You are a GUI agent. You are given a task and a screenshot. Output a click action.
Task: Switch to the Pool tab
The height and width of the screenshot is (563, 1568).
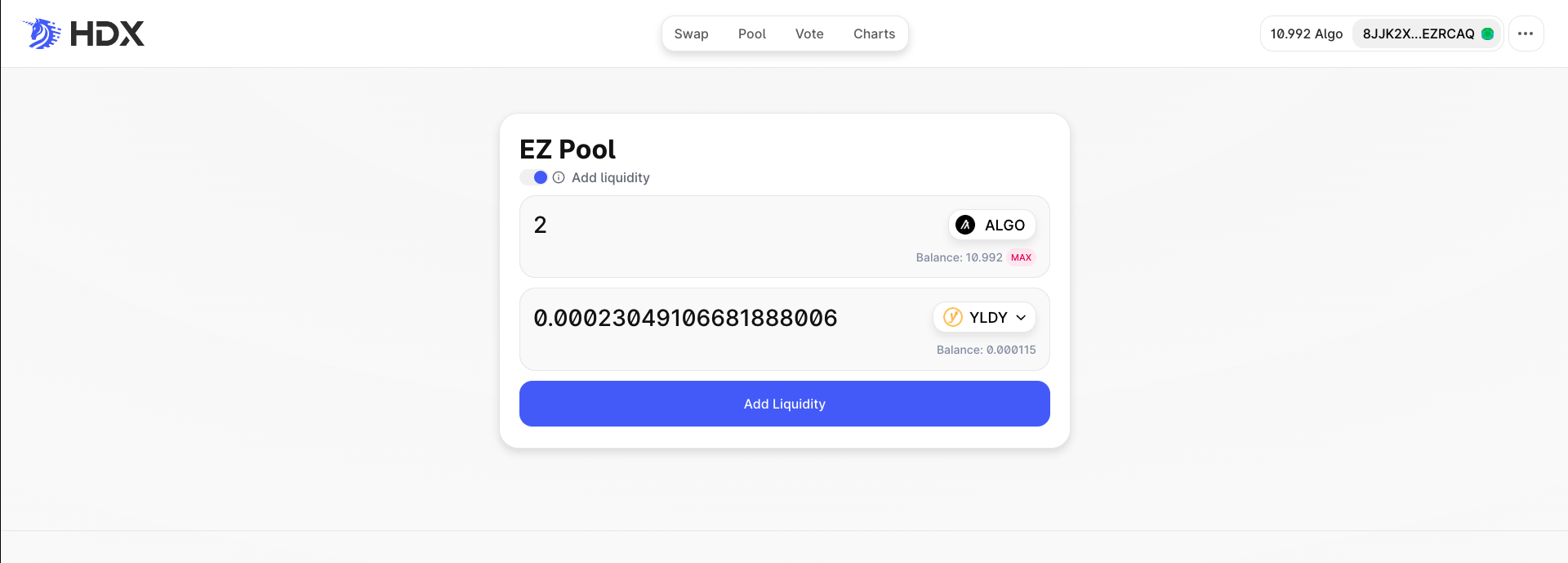[751, 34]
